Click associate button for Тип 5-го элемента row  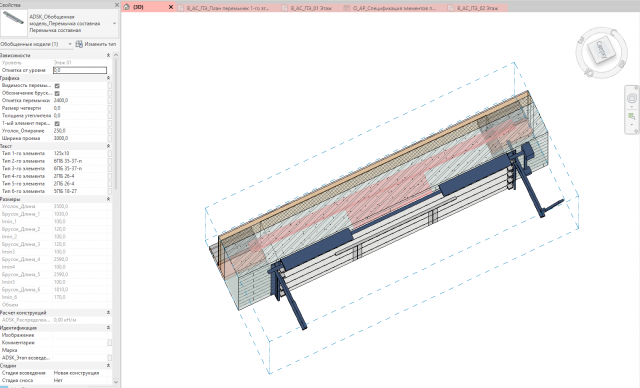point(109,184)
